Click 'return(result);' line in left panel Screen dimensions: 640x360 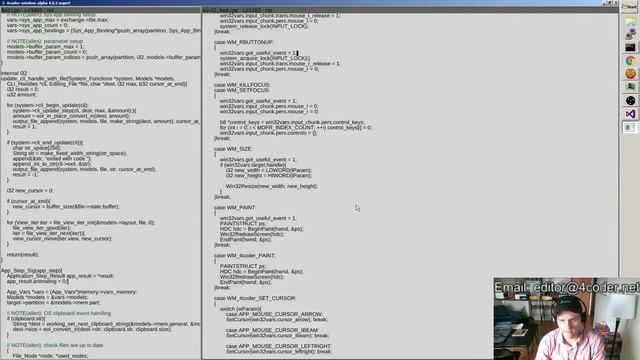23,255
